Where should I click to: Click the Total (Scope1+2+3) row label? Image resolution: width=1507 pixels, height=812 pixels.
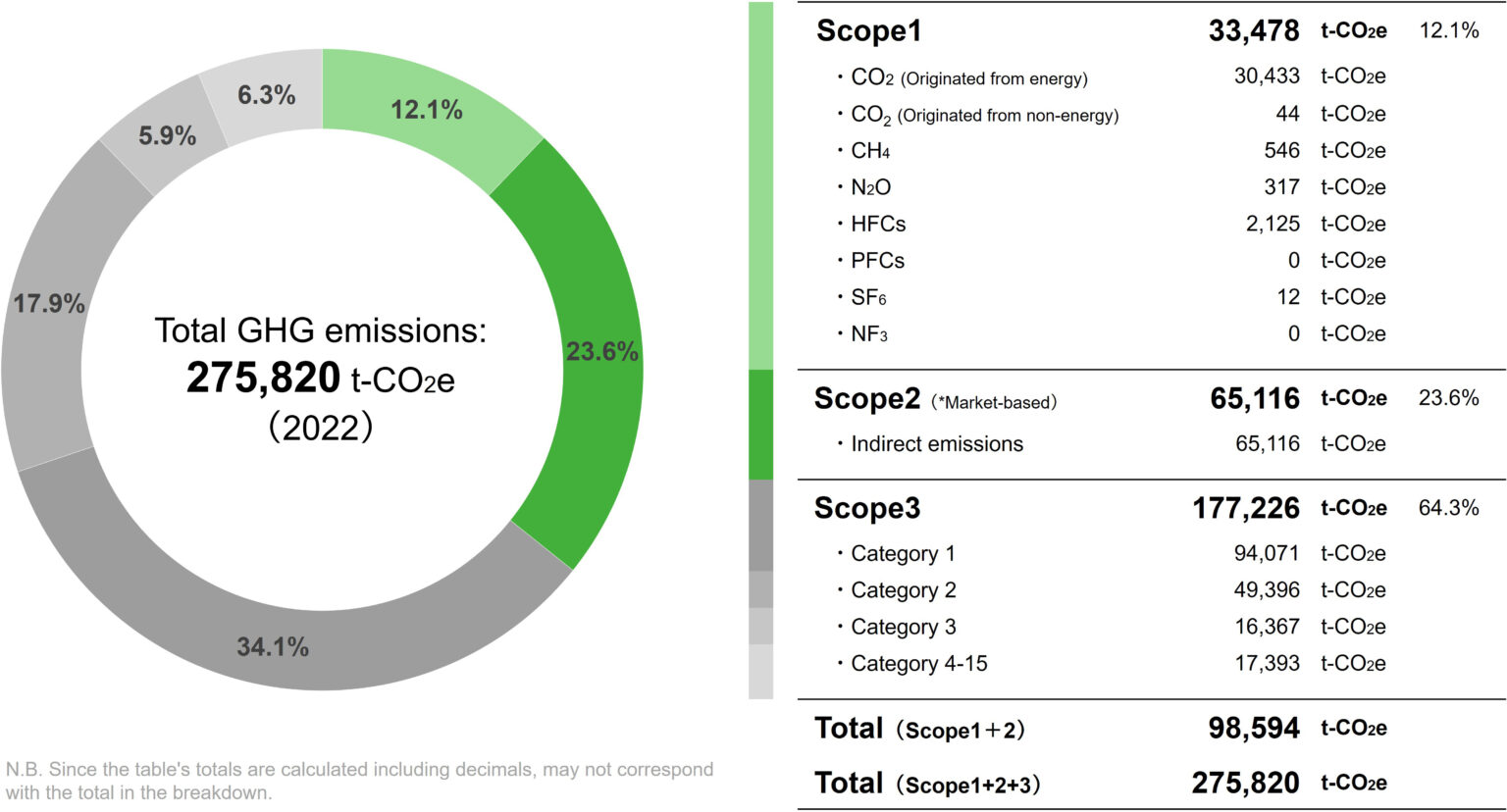pos(927,784)
